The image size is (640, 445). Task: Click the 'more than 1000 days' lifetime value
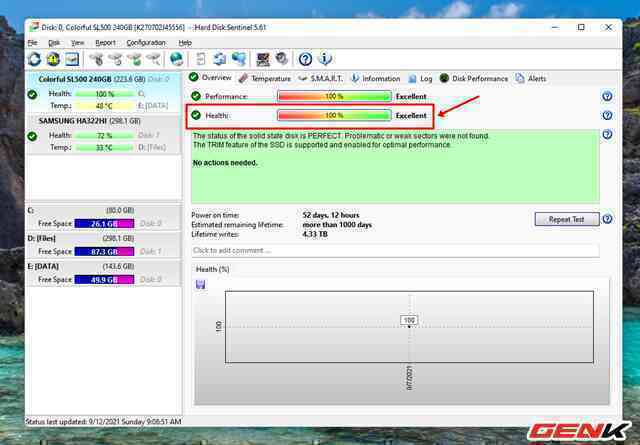coord(337,225)
